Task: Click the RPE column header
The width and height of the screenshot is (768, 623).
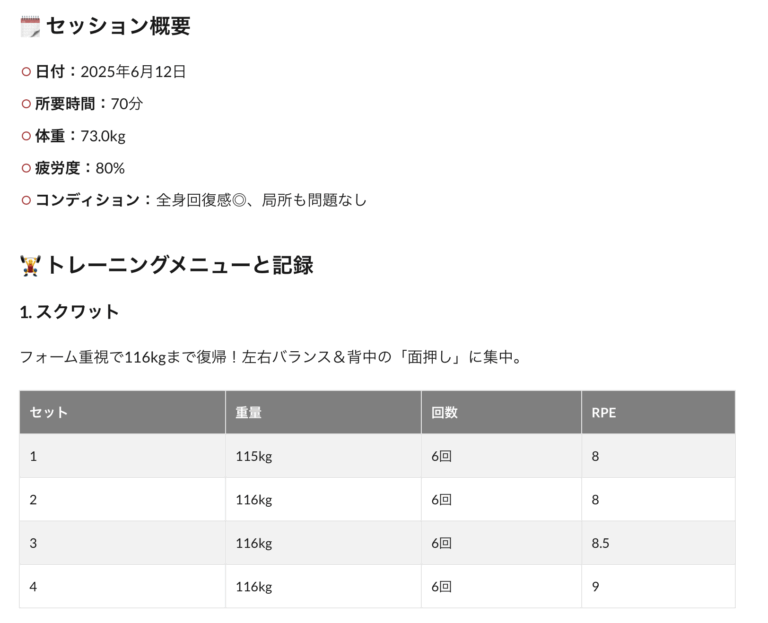Action: (x=658, y=412)
